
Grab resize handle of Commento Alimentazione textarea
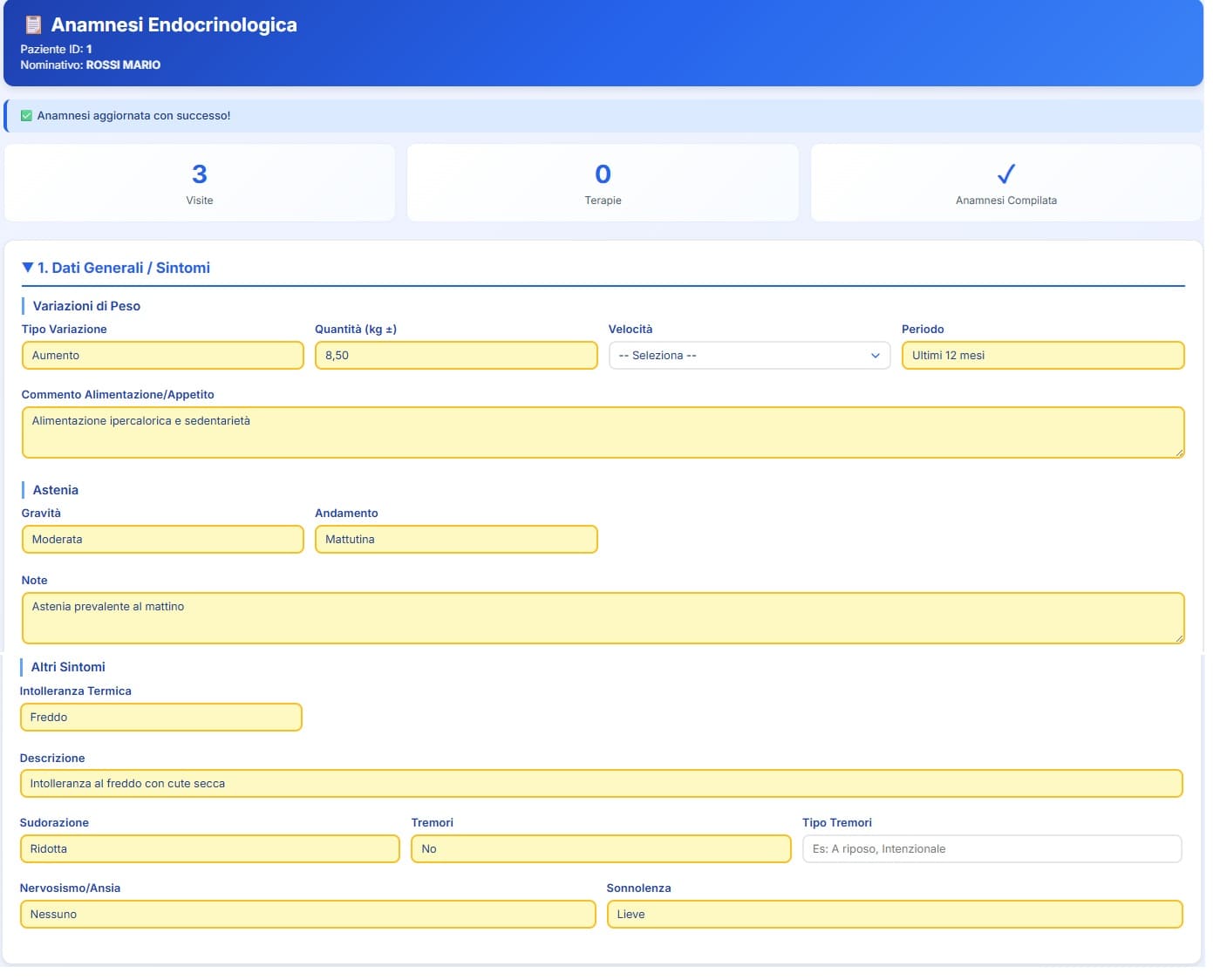[x=1179, y=453]
